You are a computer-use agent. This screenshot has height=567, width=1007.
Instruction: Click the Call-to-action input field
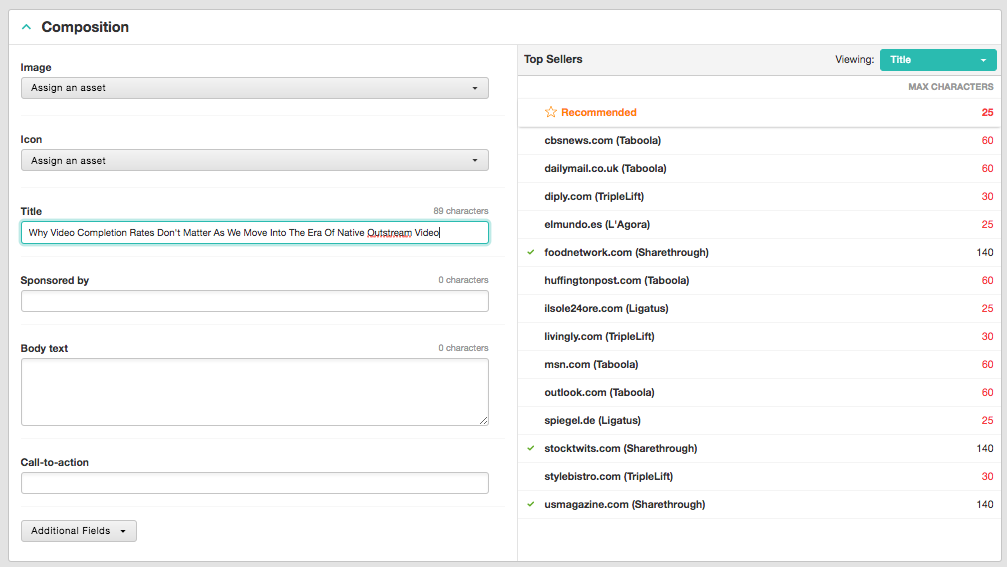click(x=254, y=483)
